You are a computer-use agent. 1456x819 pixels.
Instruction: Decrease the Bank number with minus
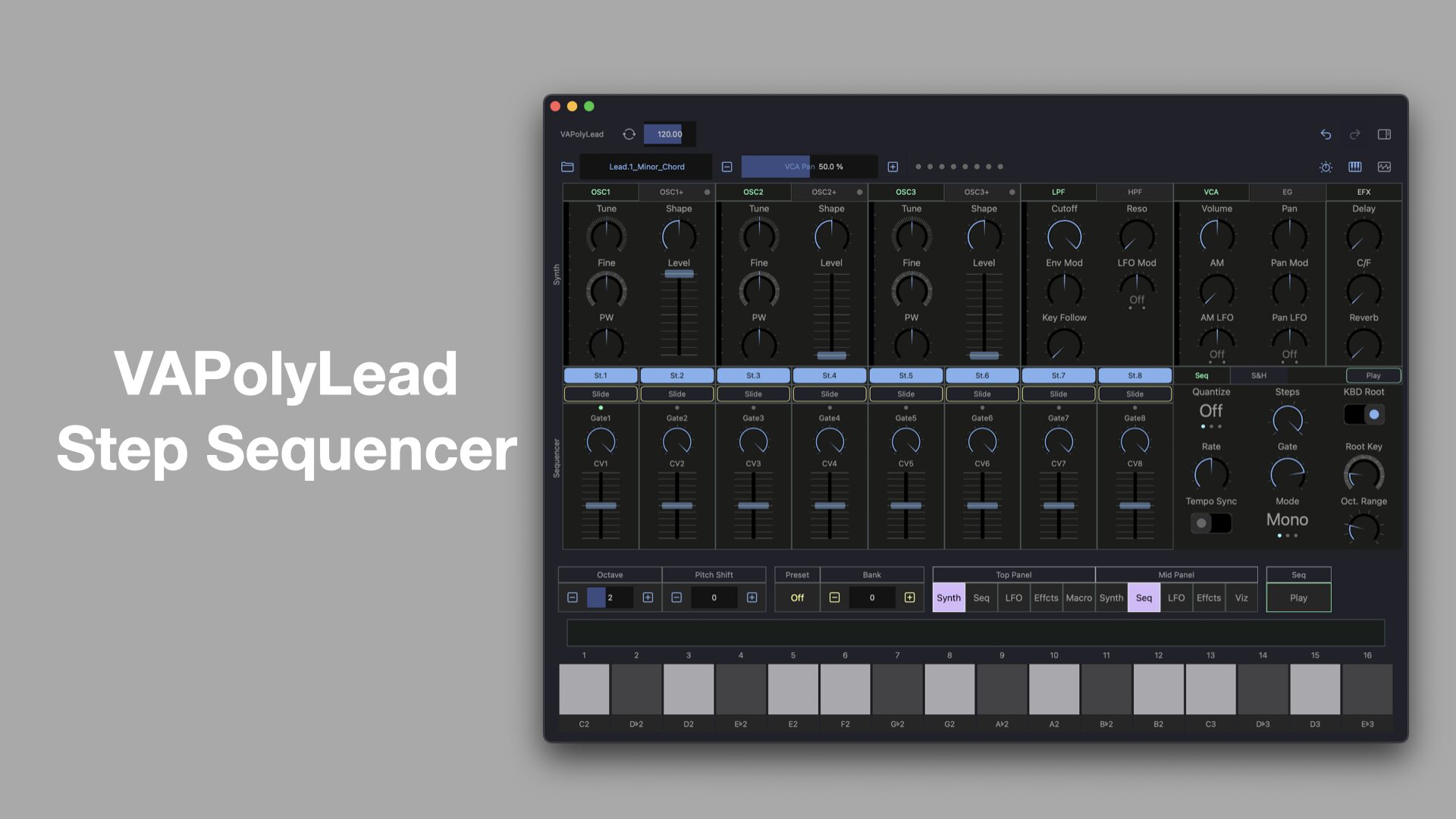834,598
